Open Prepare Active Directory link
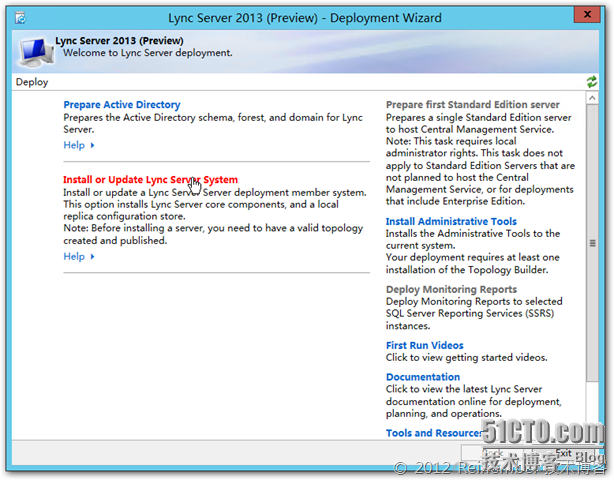 click(122, 105)
